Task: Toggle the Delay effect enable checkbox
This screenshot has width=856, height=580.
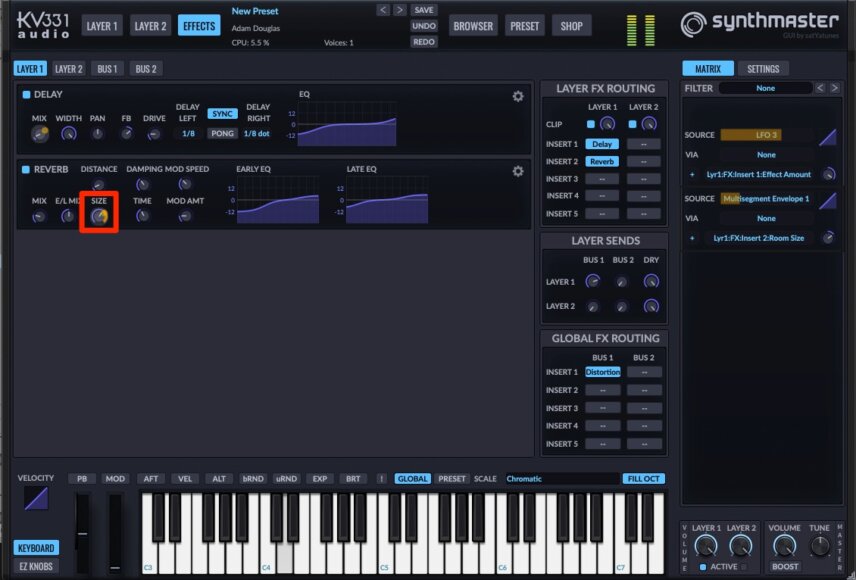Action: tap(26, 94)
